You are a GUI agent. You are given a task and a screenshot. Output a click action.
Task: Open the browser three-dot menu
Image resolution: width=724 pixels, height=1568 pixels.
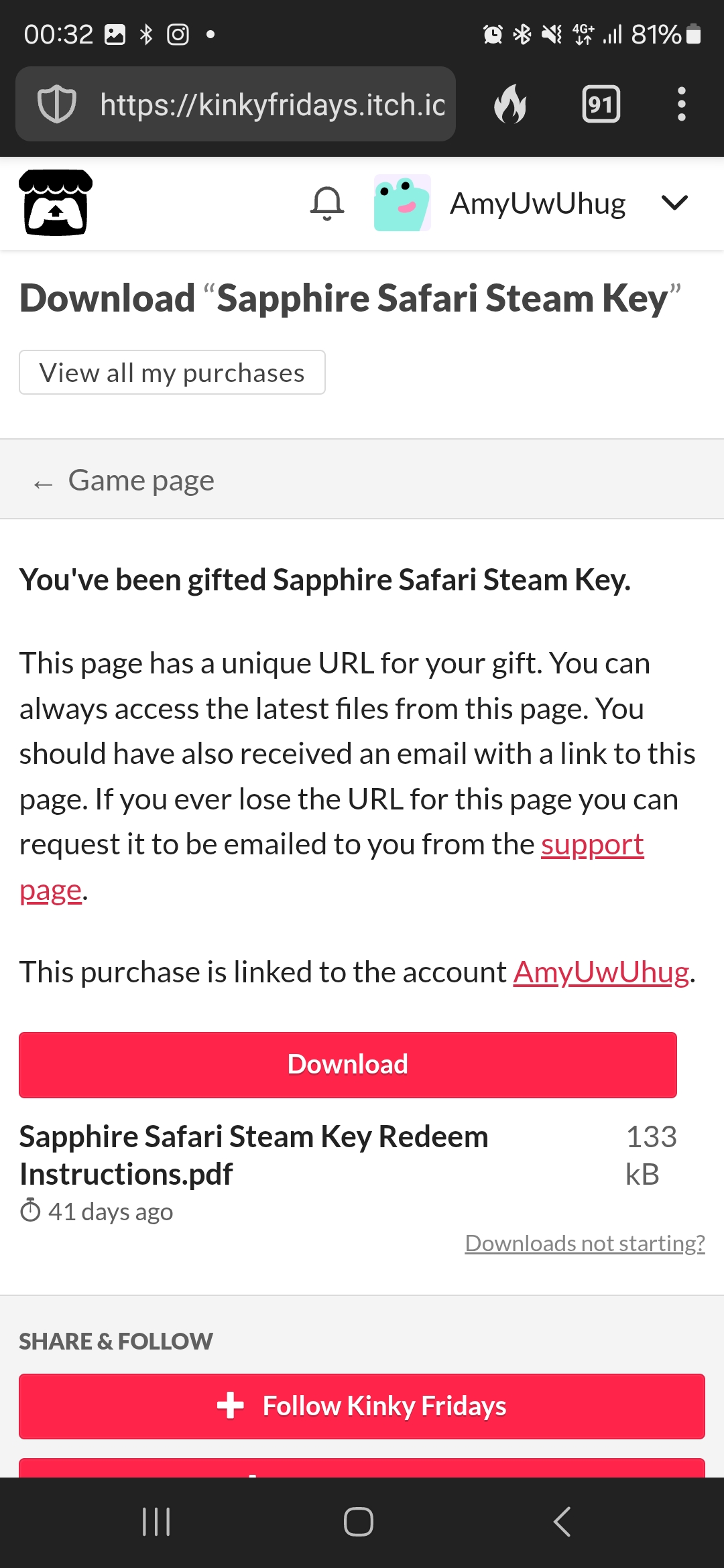[x=682, y=104]
